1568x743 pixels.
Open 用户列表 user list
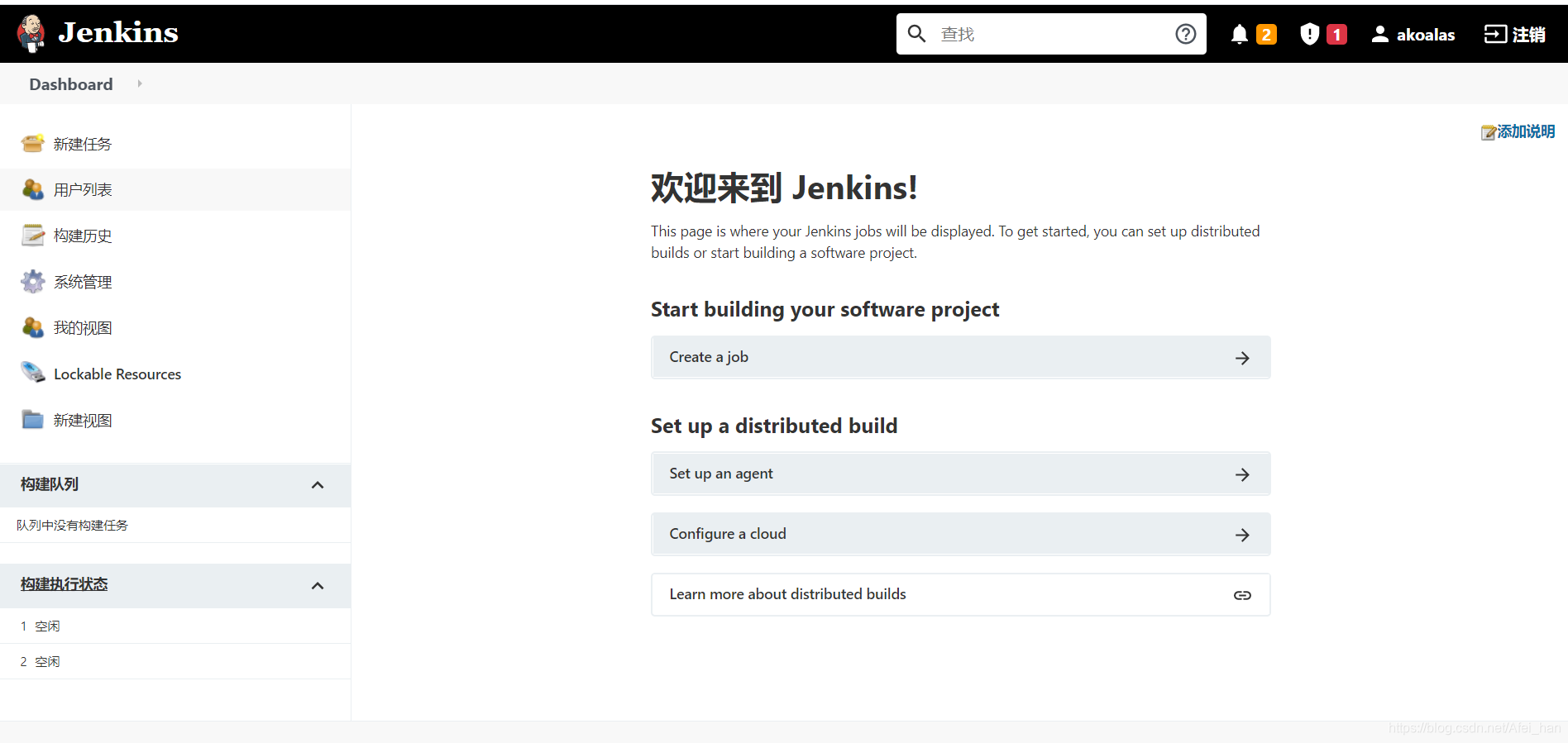click(83, 189)
